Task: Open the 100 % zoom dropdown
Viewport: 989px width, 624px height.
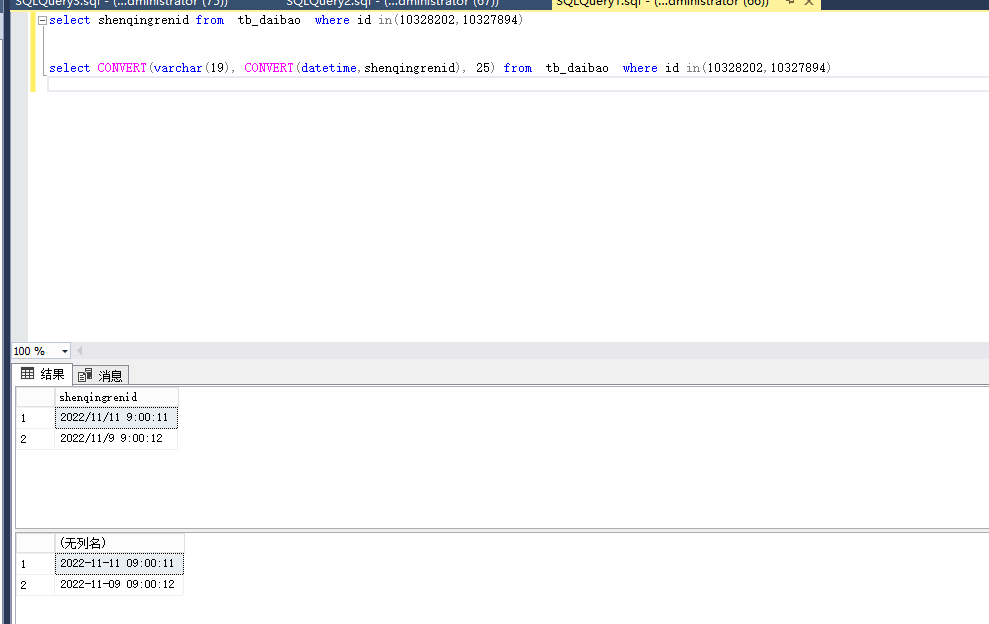Action: coord(65,351)
